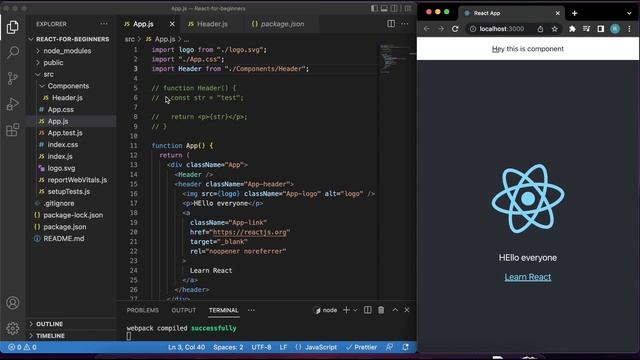Click the localhost:3000 address bar
Image resolution: width=640 pixels, height=360 pixels.
click(x=502, y=29)
